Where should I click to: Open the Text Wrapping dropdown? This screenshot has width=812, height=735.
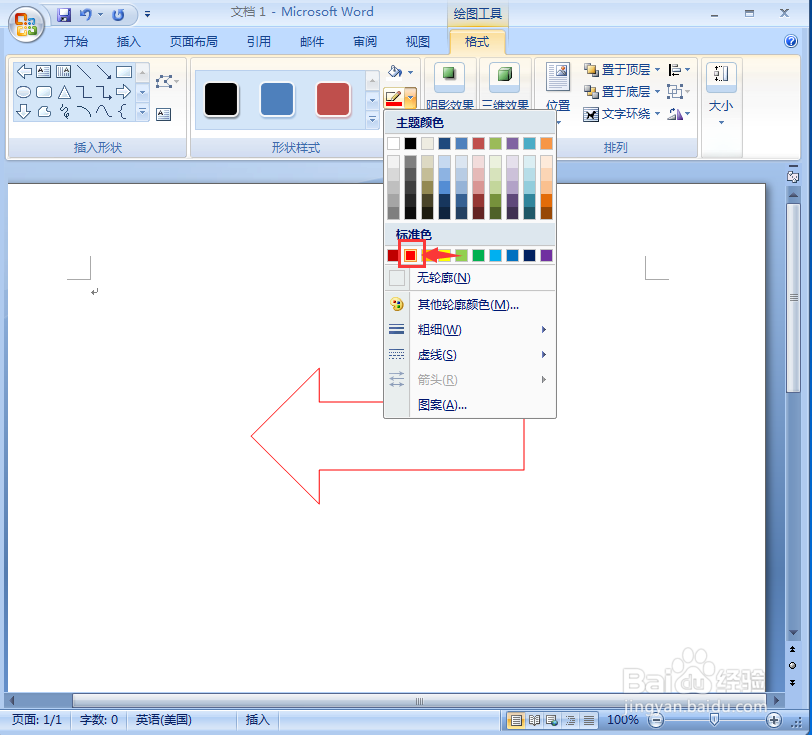pos(657,113)
